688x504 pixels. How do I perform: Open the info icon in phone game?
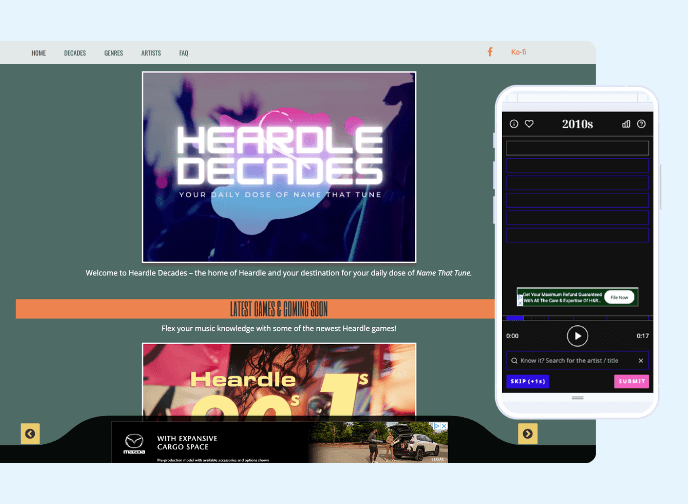point(514,124)
